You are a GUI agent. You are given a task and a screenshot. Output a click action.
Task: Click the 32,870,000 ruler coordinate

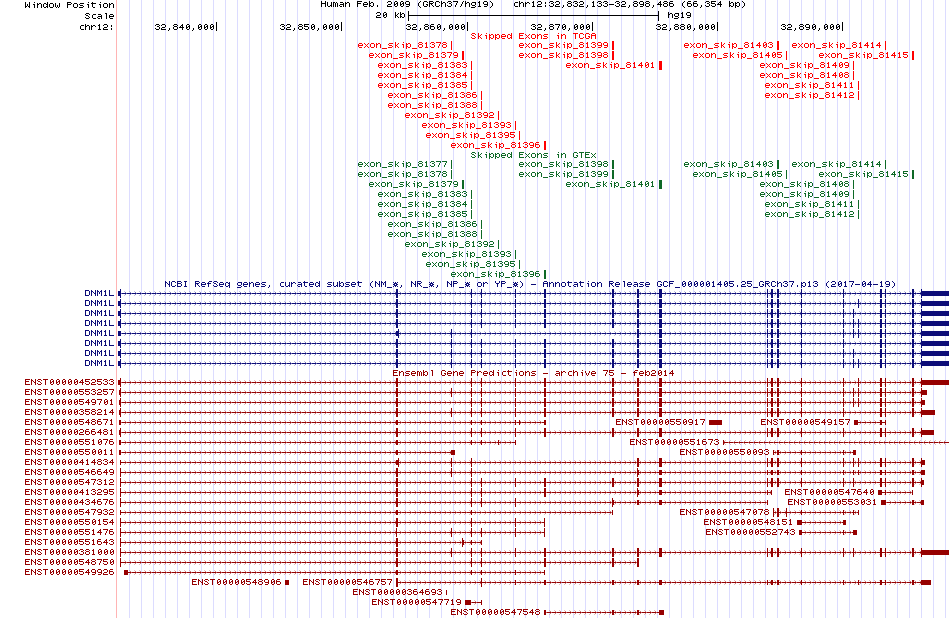[x=560, y=27]
